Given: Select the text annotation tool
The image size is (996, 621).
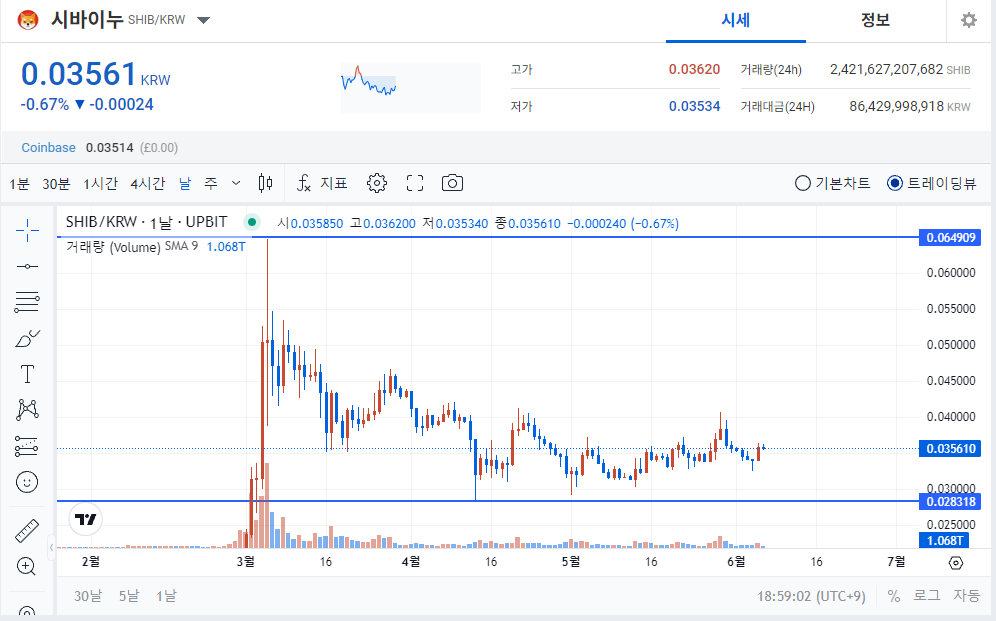Looking at the screenshot, I should (27, 374).
